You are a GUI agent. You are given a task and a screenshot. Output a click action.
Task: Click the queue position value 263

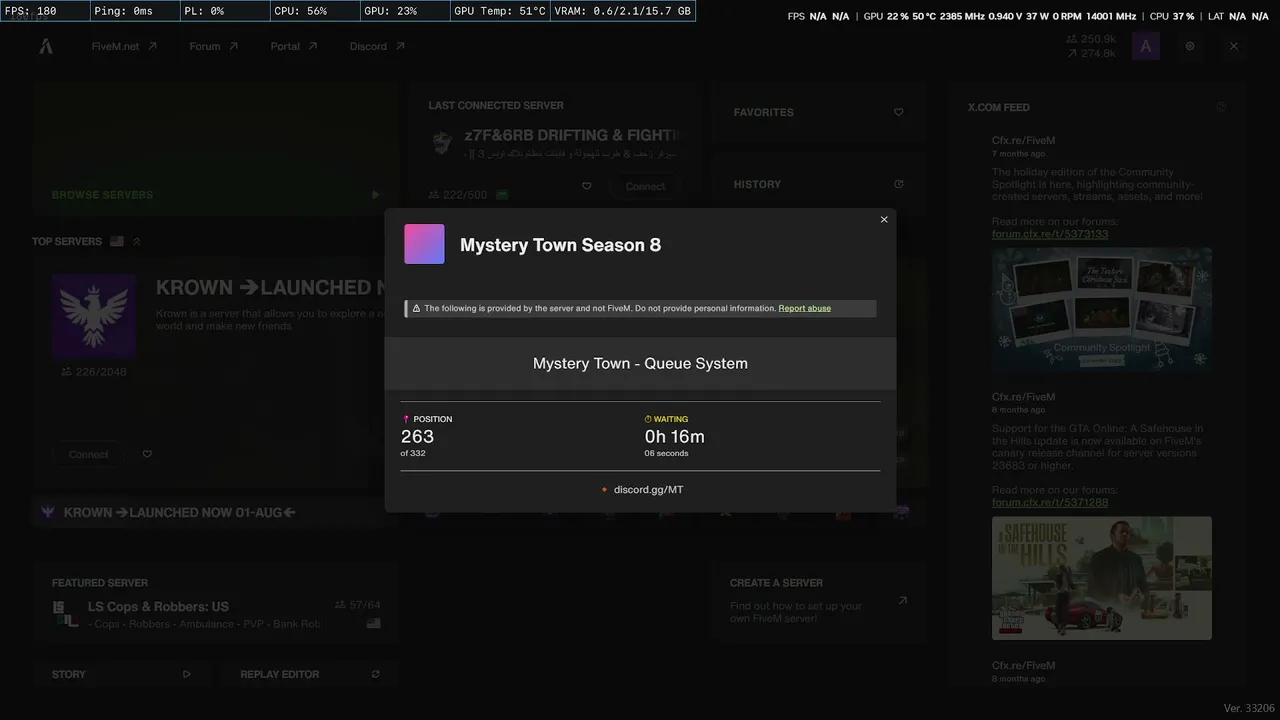[417, 436]
